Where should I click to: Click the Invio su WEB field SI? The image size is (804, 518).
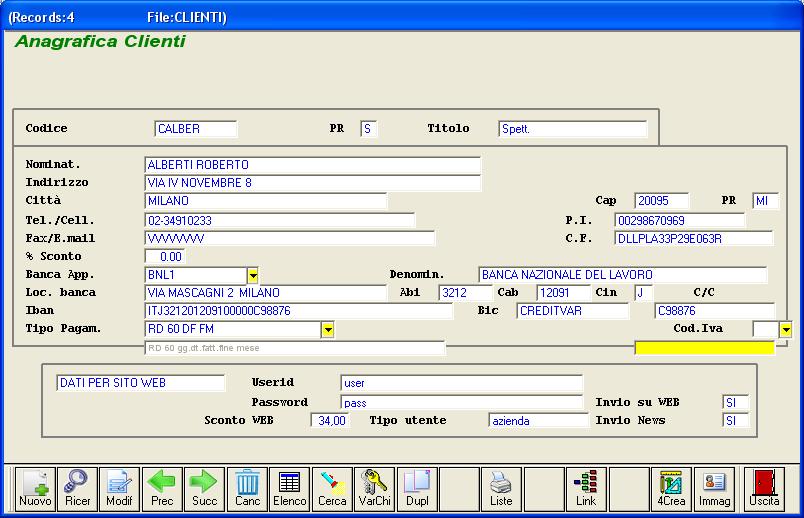(735, 402)
